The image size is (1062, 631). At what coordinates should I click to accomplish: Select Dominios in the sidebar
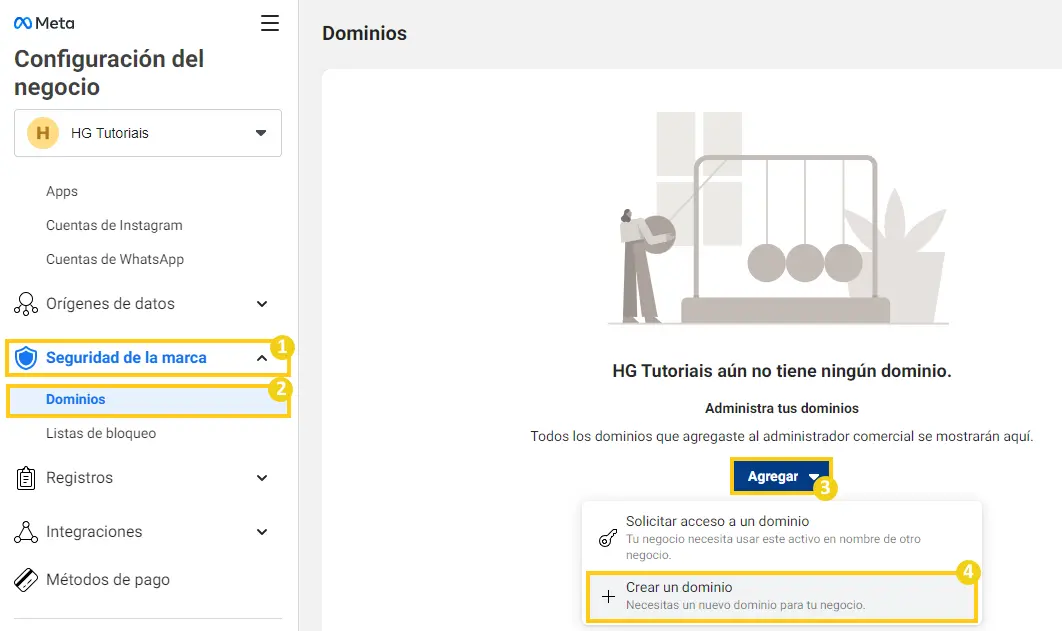click(148, 400)
